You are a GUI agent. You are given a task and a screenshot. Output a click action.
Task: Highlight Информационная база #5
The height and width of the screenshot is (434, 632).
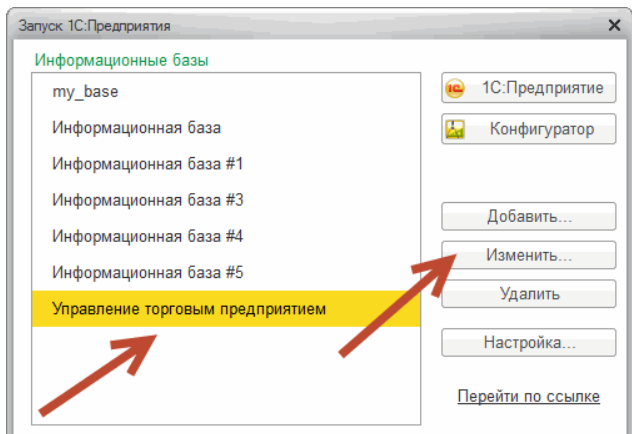click(x=147, y=272)
